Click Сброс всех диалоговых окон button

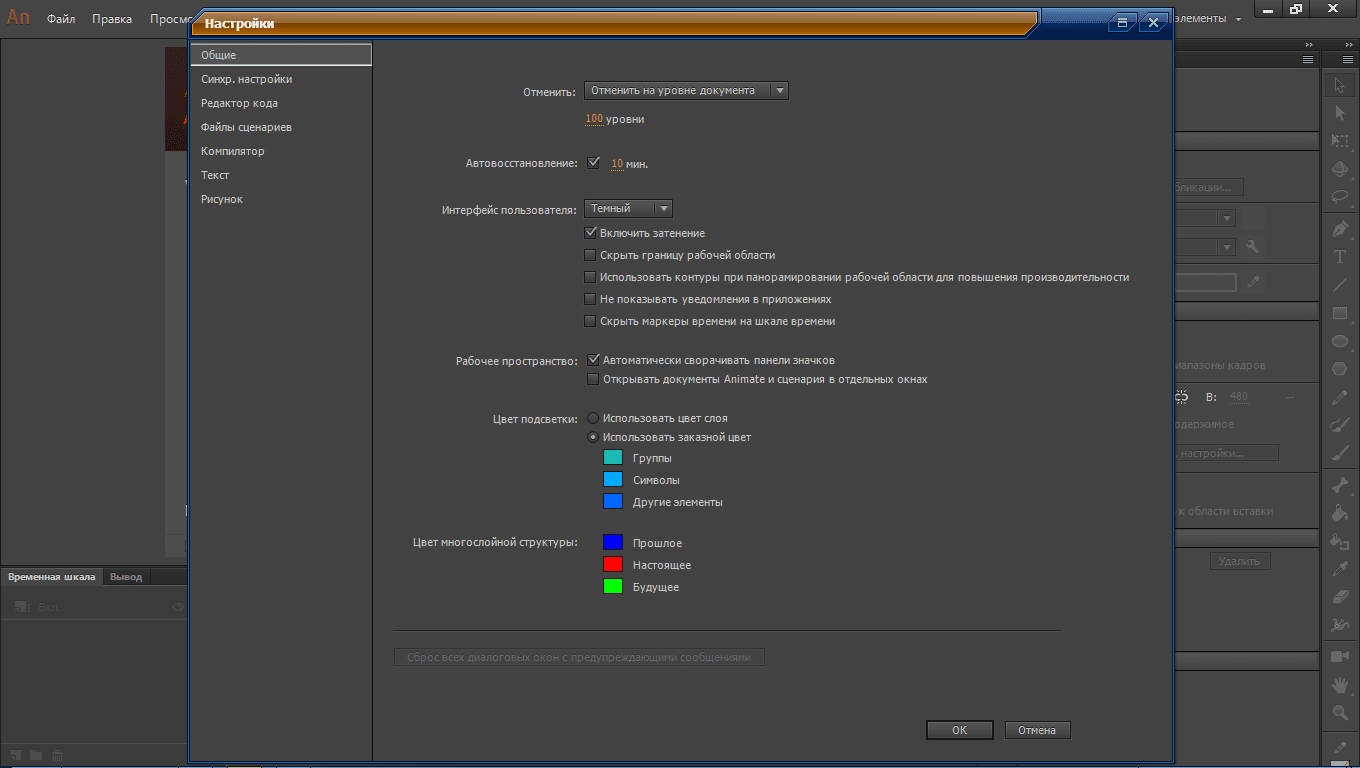point(579,657)
